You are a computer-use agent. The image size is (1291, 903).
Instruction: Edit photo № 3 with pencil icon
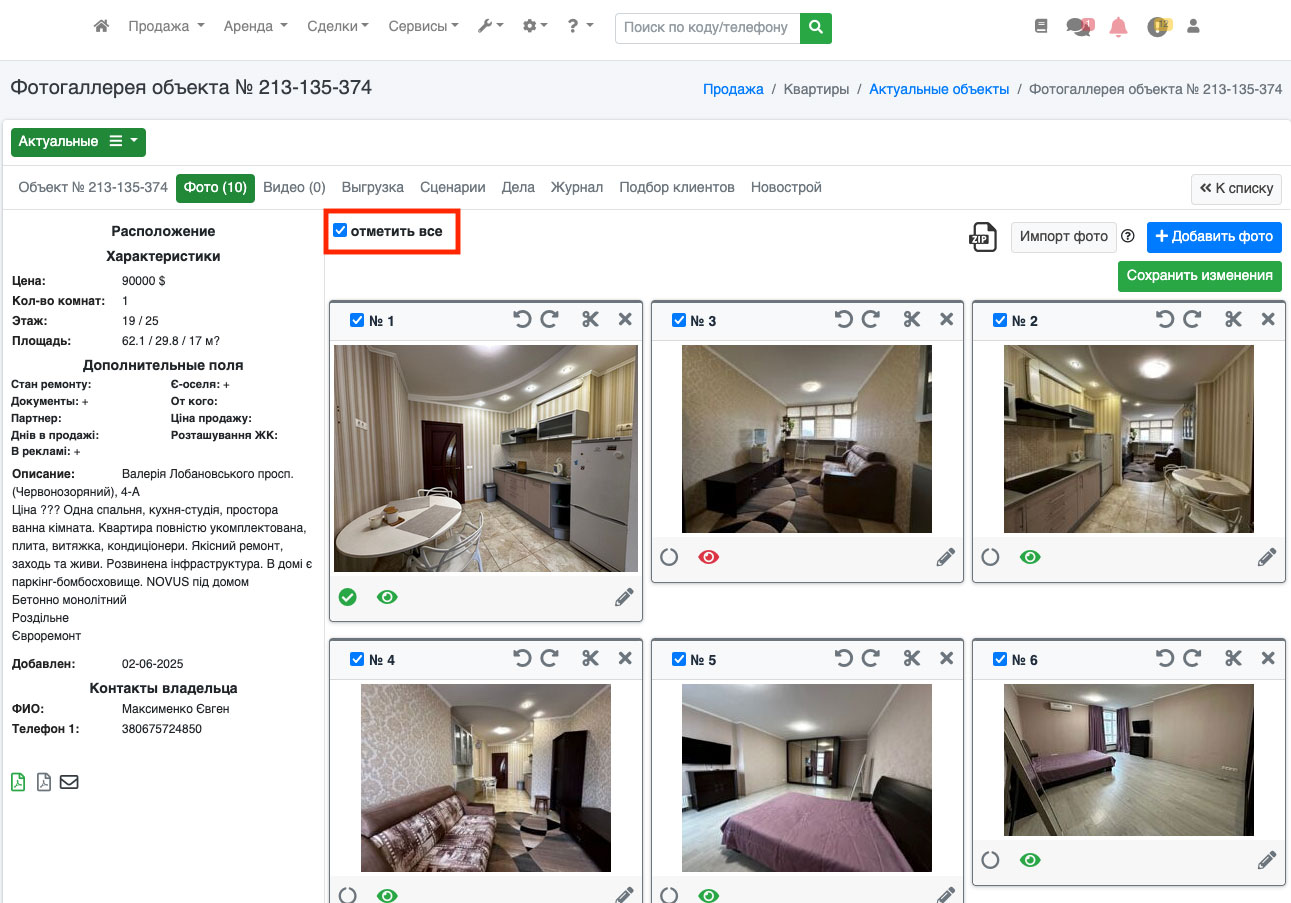(x=945, y=558)
